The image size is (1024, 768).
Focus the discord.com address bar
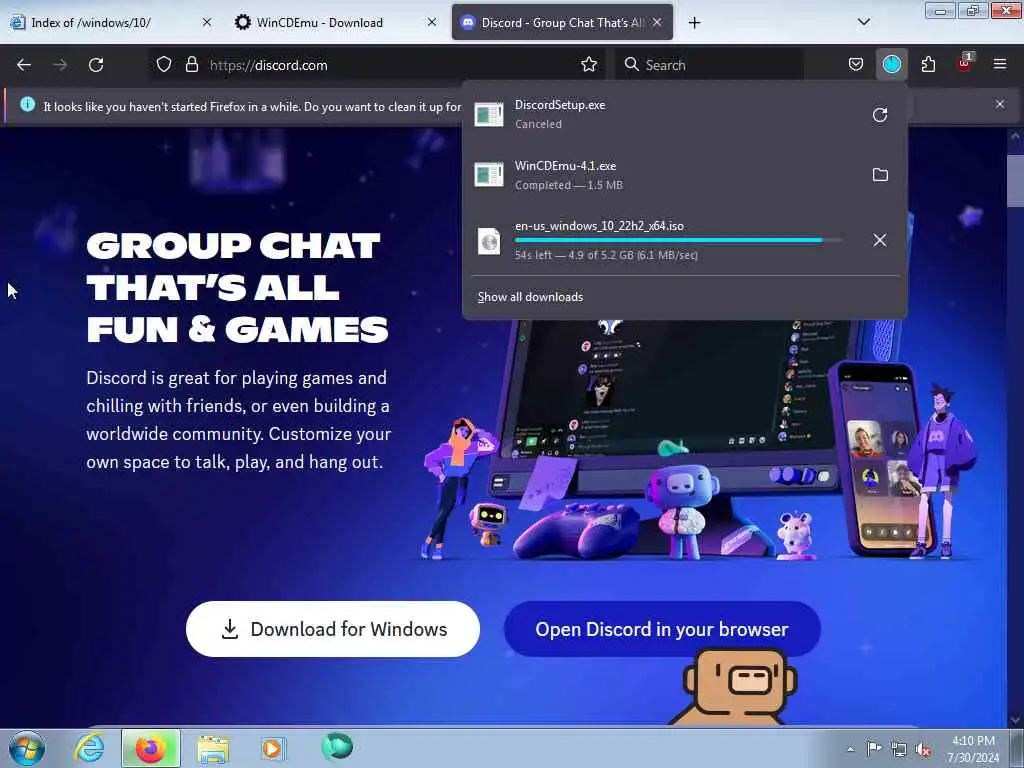(379, 65)
